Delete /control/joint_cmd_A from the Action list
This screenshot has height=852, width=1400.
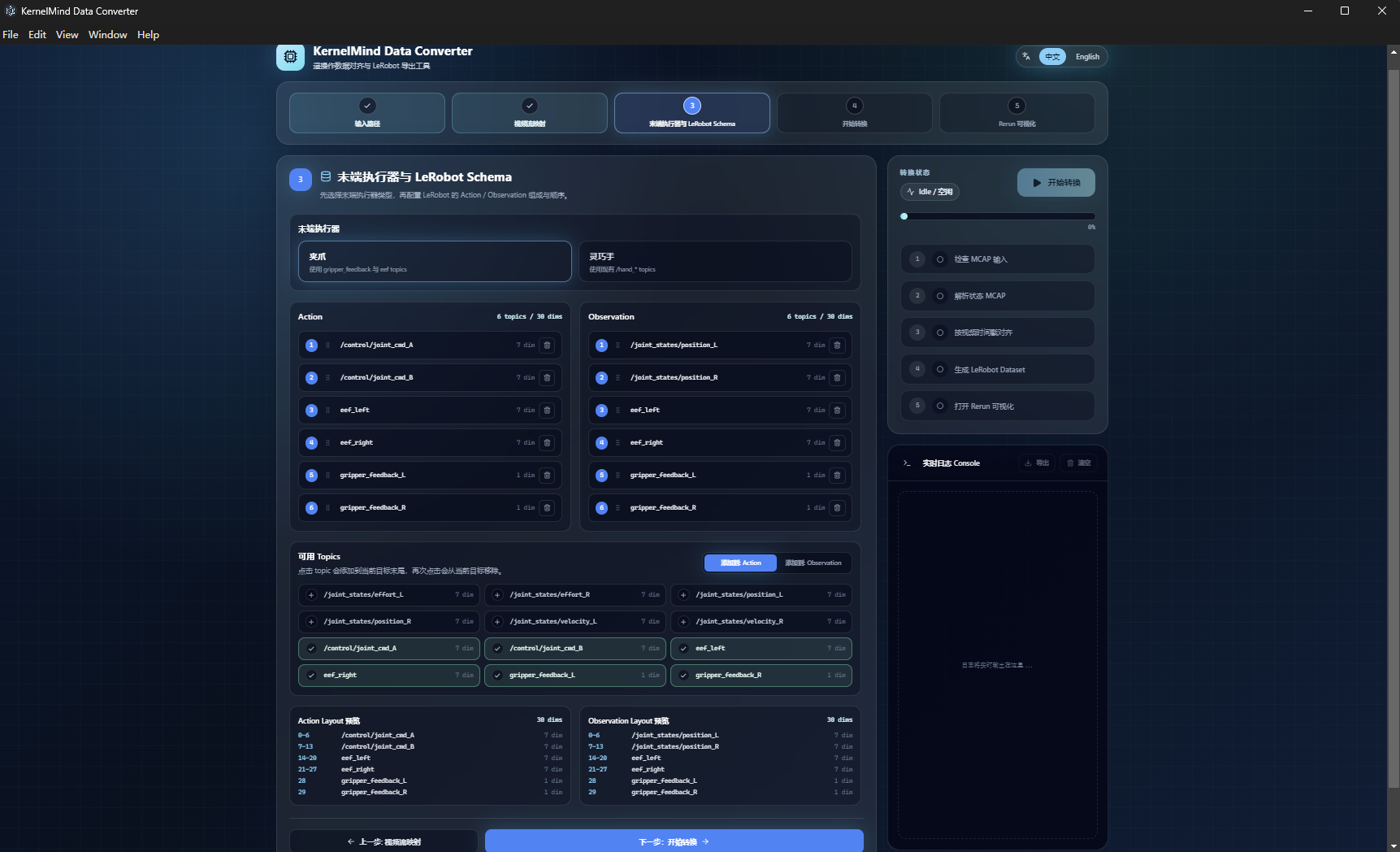[x=547, y=345]
